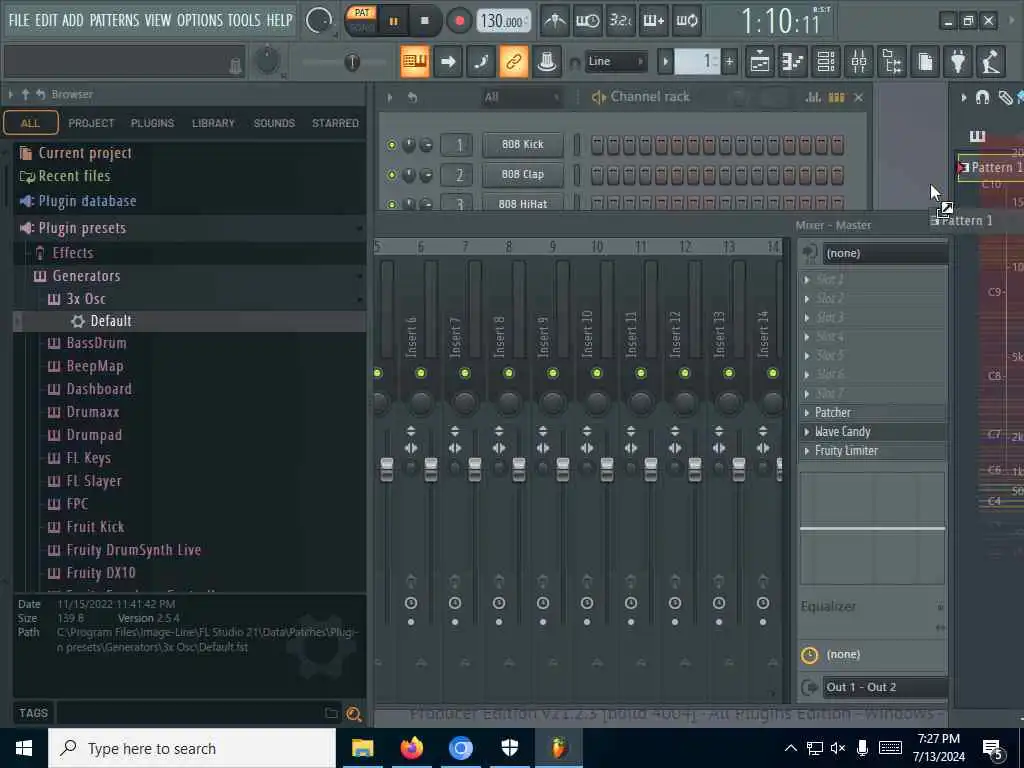Open the mixer view icon
Screen dimensions: 1024x768
pyautogui.click(x=859, y=62)
